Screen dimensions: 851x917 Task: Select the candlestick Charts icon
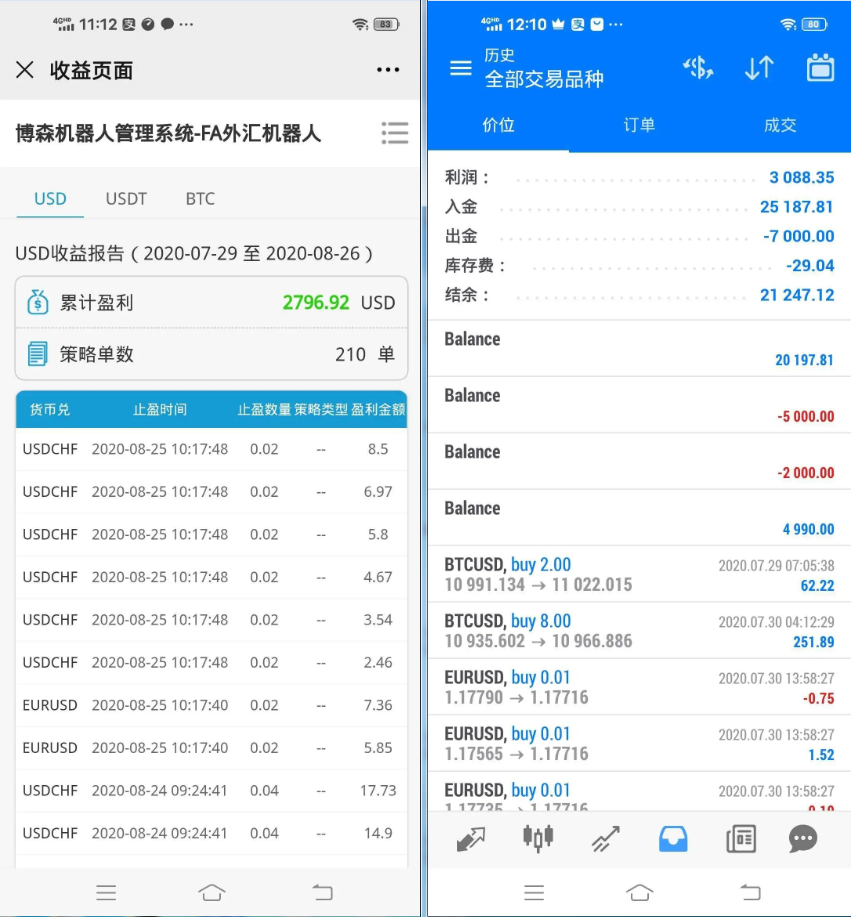[x=537, y=838]
